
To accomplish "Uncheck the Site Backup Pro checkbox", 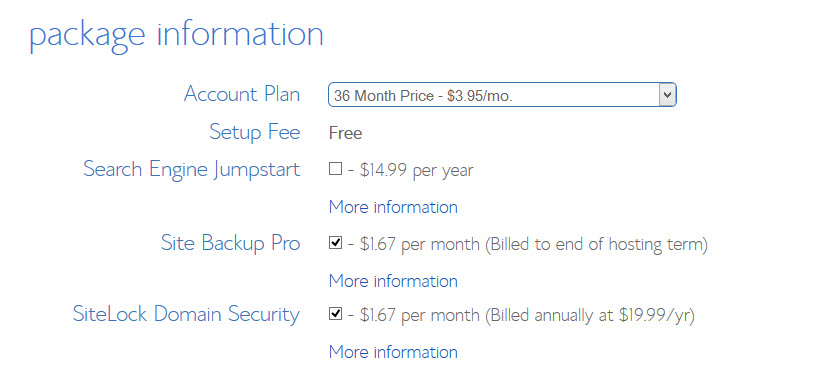I will 335,243.
